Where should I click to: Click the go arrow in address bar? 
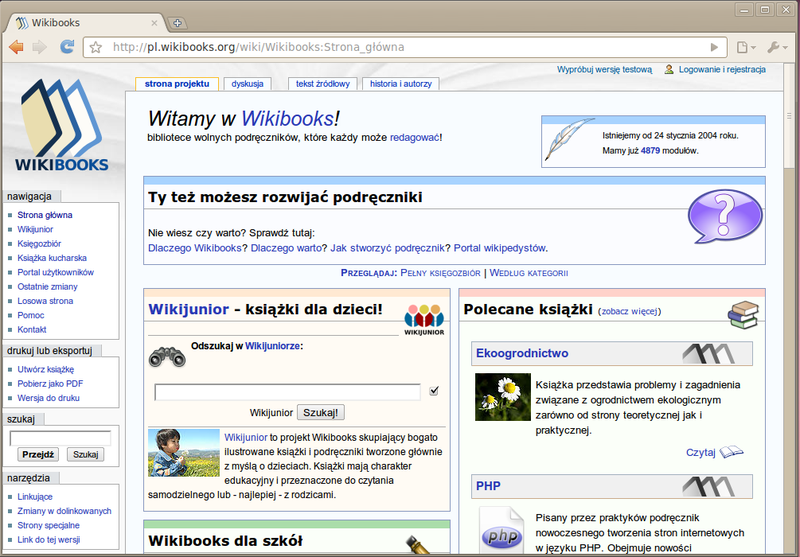[714, 47]
